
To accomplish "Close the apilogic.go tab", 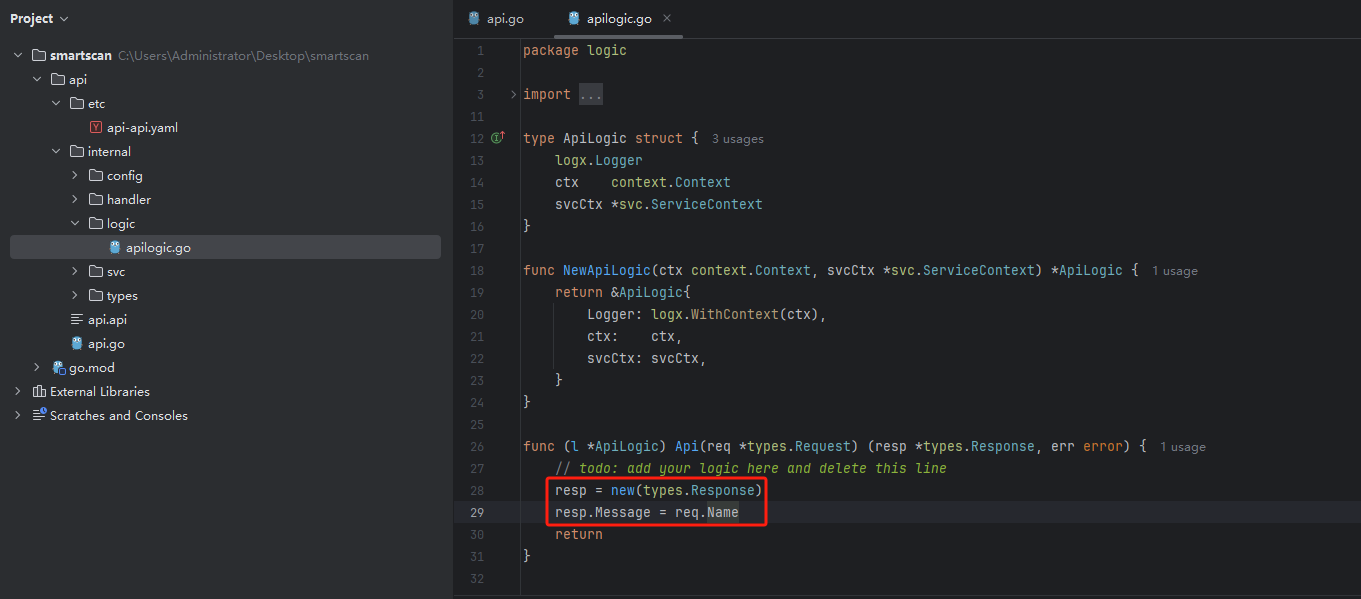I will (x=667, y=19).
